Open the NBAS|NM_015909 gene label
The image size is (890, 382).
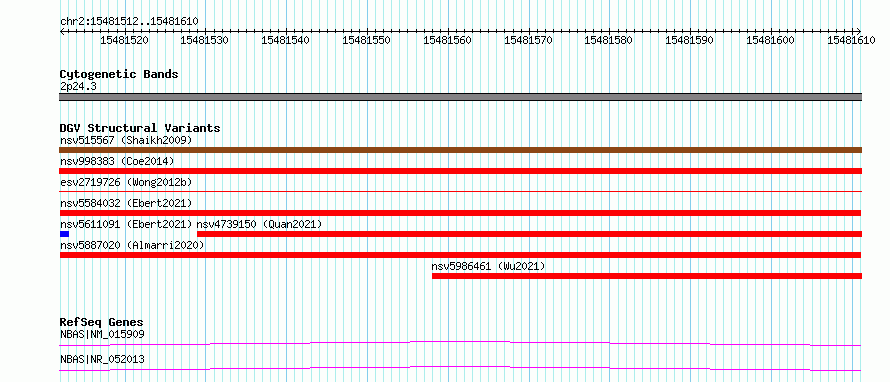point(102,334)
